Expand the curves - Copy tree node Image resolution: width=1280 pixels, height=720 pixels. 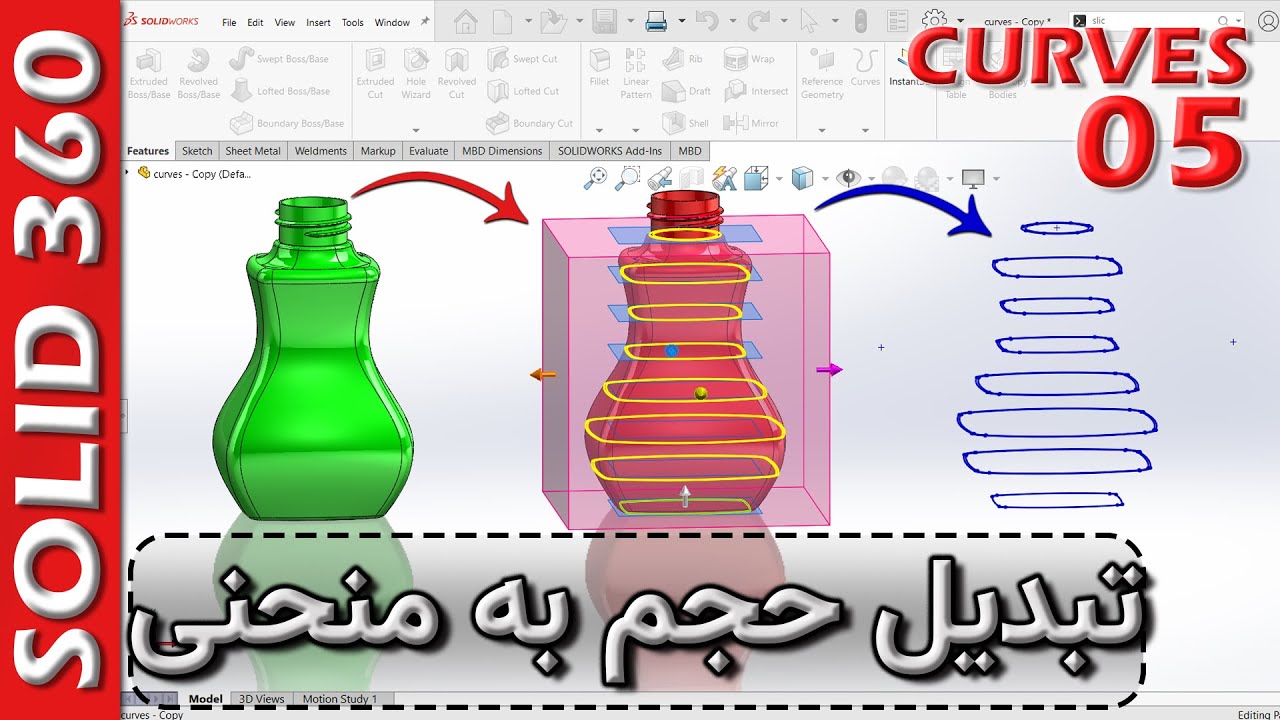tap(127, 172)
